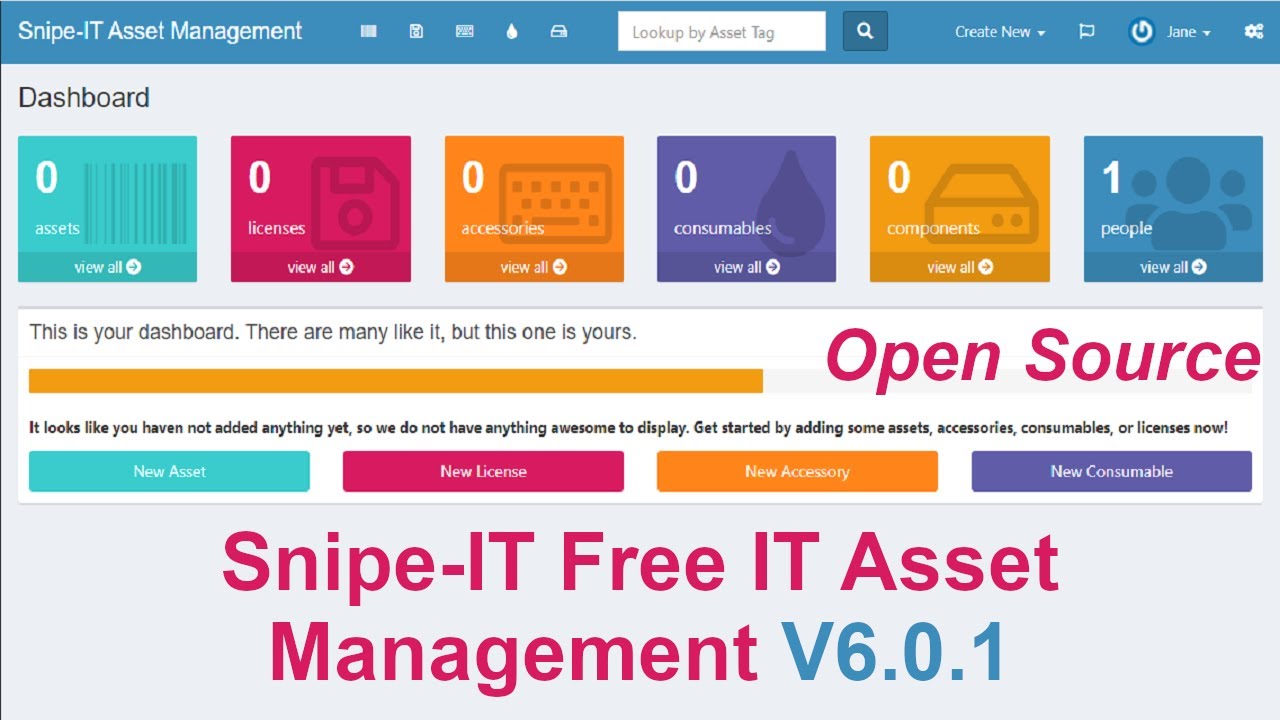The width and height of the screenshot is (1280, 720).
Task: Click the orange progress bar
Action: [396, 381]
